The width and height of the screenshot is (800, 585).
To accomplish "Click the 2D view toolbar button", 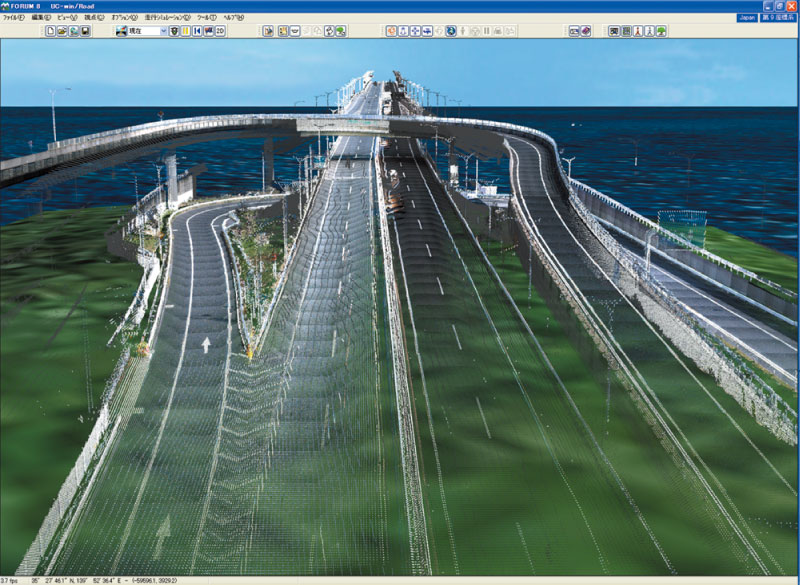I will tap(220, 31).
